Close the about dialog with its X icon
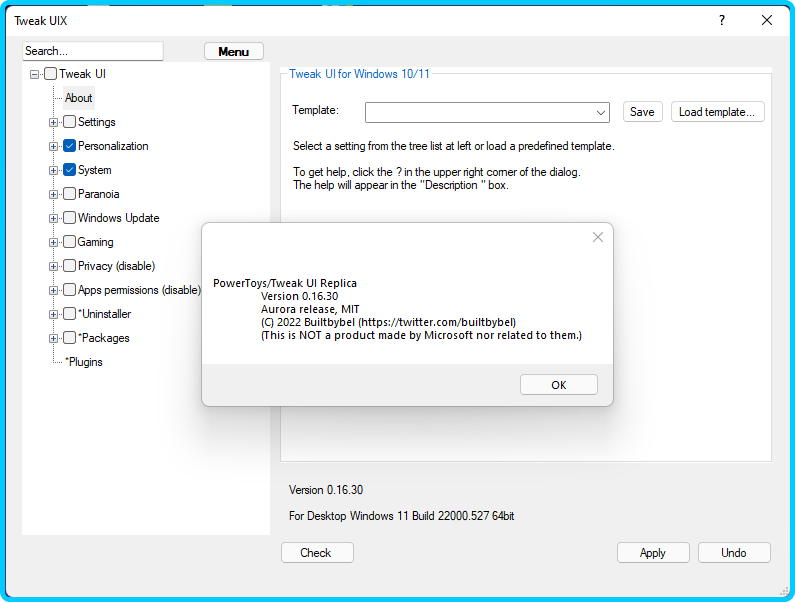The image size is (795, 602). (x=598, y=237)
